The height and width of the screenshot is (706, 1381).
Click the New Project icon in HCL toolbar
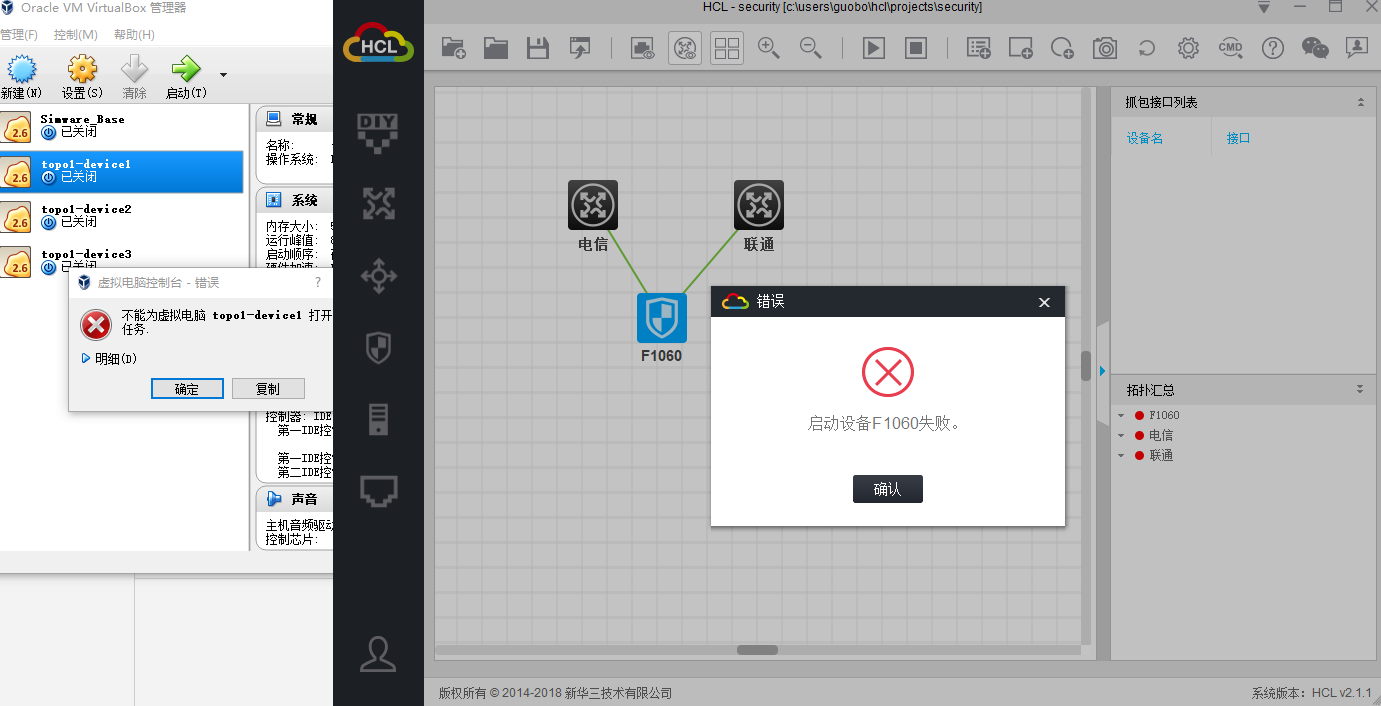(454, 47)
